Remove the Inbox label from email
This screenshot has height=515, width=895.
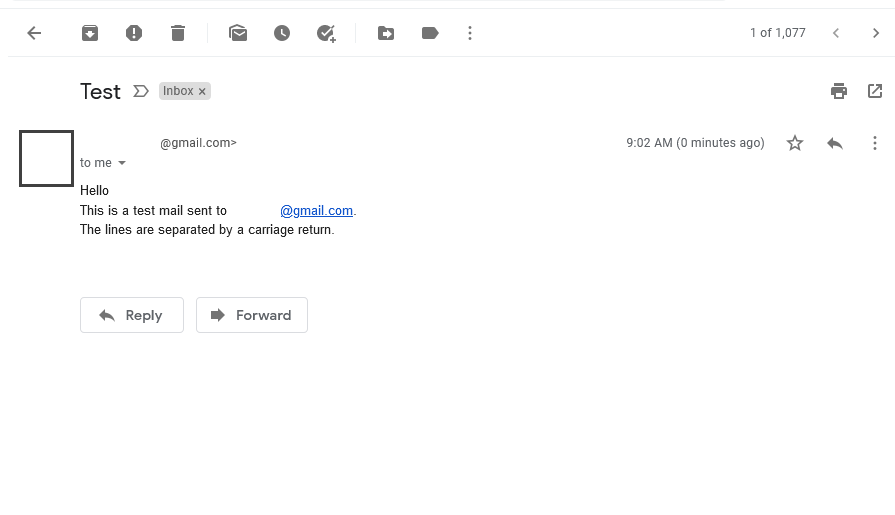coord(202,91)
